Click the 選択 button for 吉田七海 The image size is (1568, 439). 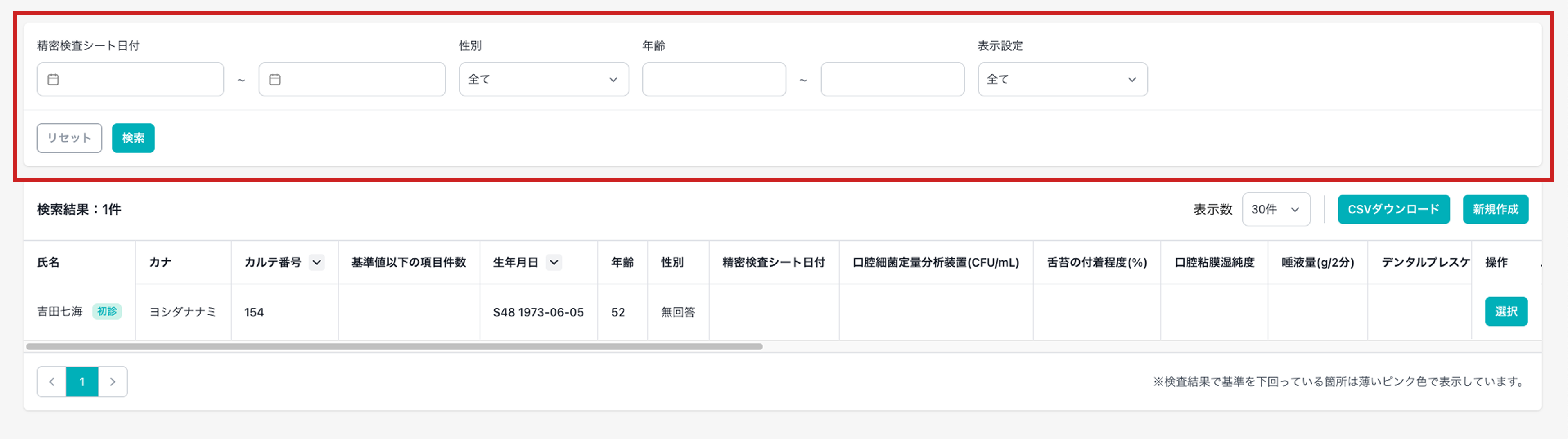(x=1506, y=311)
